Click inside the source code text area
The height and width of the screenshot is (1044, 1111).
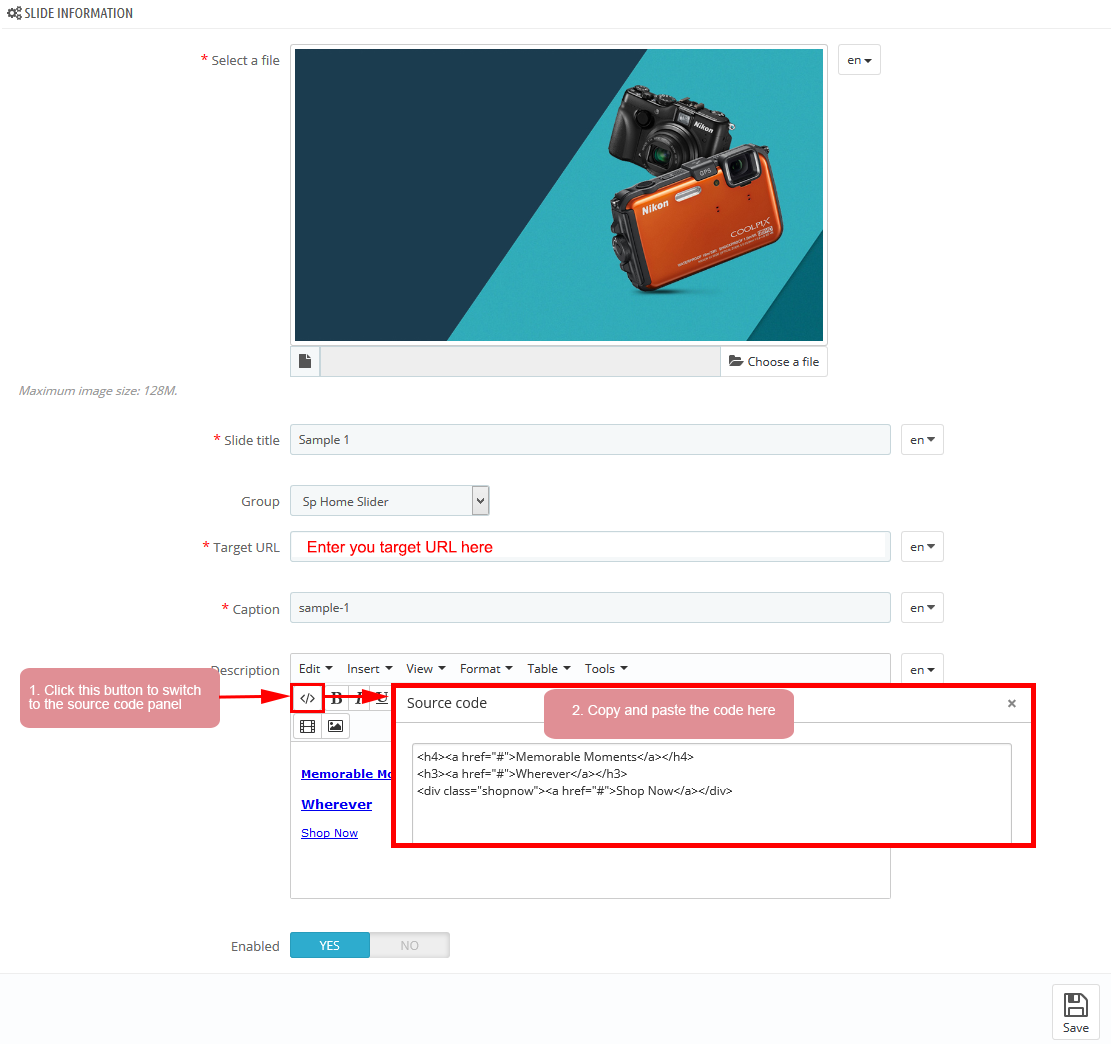[711, 793]
